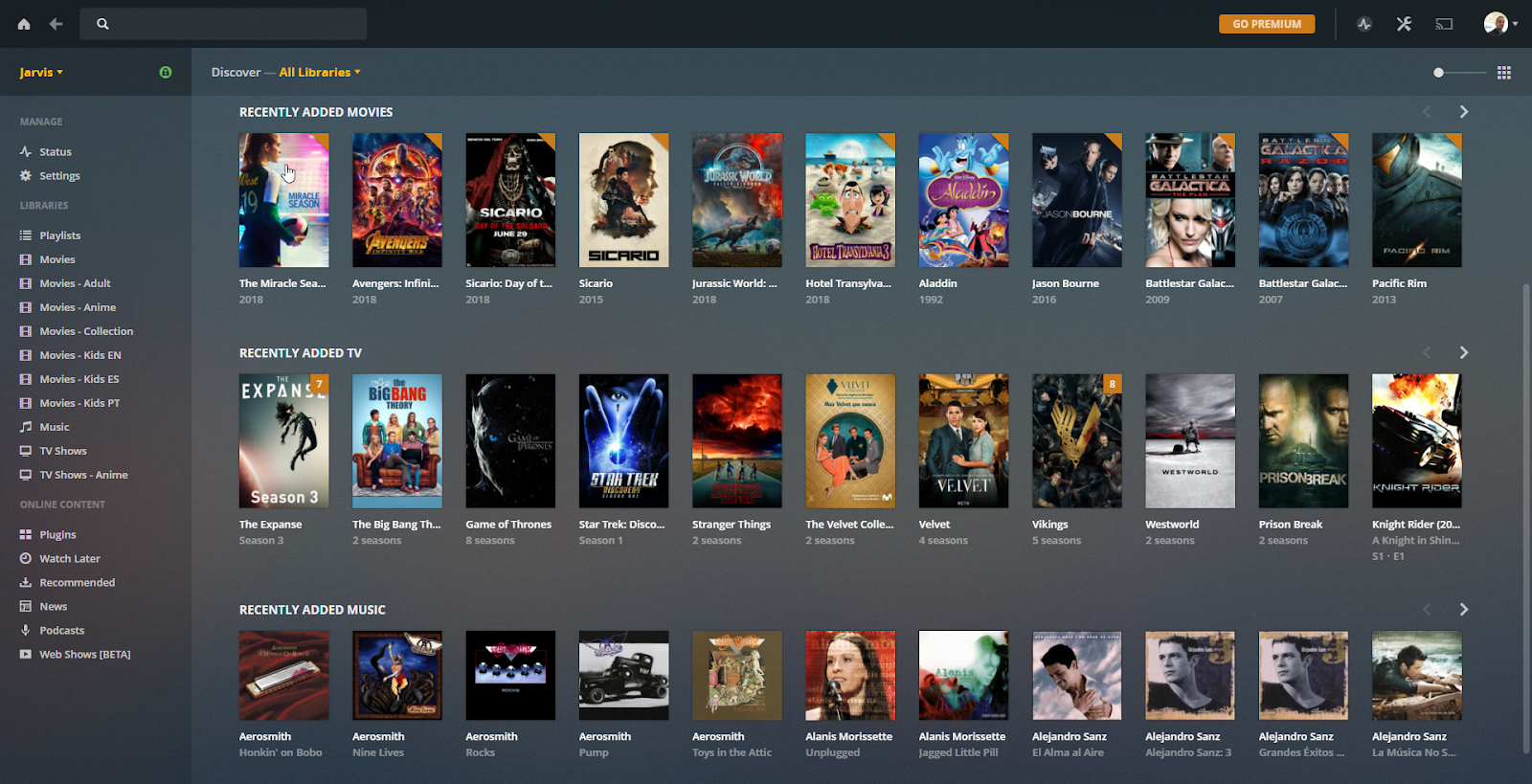Open the Knight Rider poster

(x=1416, y=441)
